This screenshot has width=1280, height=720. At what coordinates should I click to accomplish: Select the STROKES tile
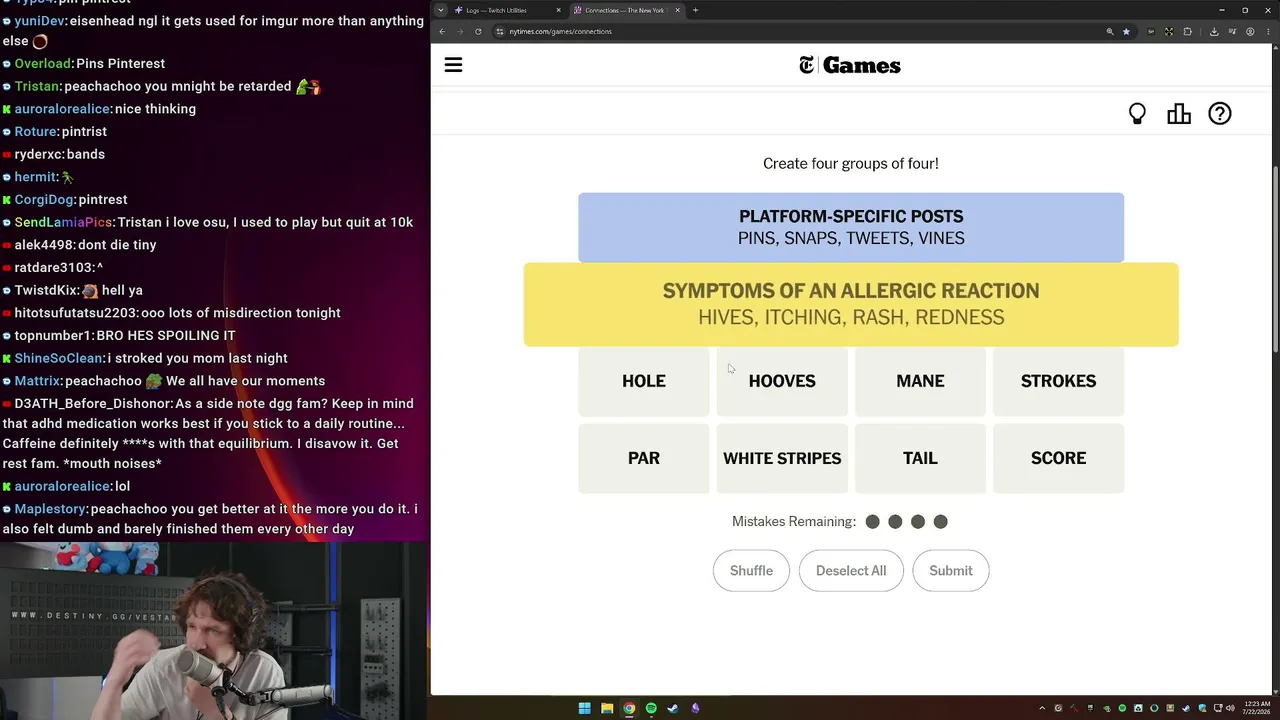point(1058,381)
